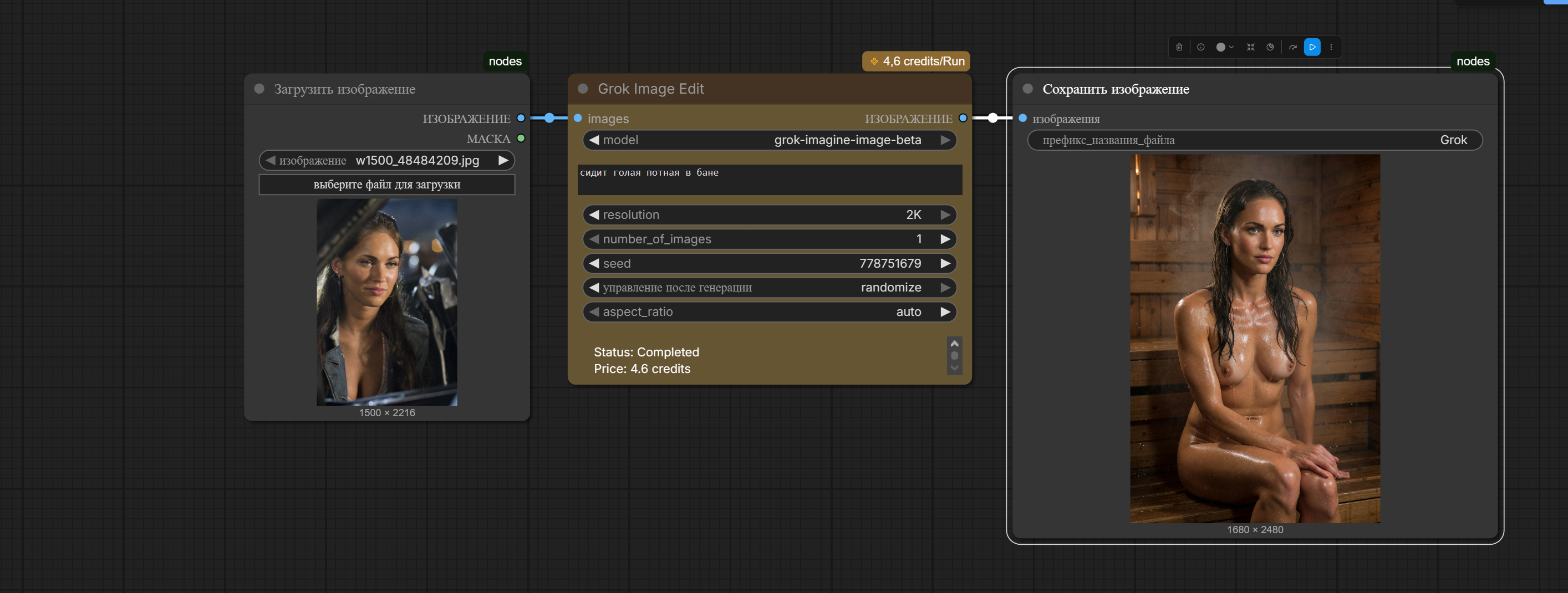Click the curved arrow toolbar icon
The height and width of the screenshot is (593, 1568).
tap(1292, 47)
